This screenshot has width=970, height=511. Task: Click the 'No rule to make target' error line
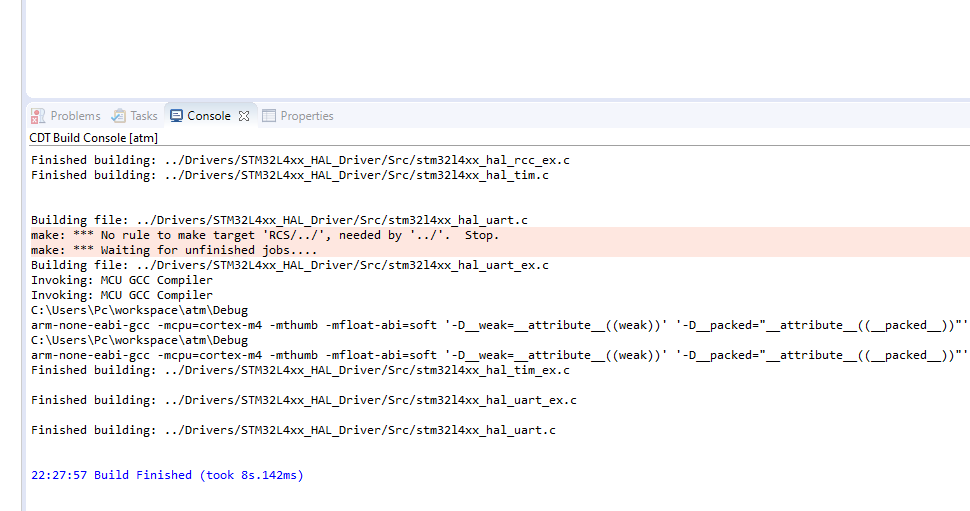click(264, 235)
